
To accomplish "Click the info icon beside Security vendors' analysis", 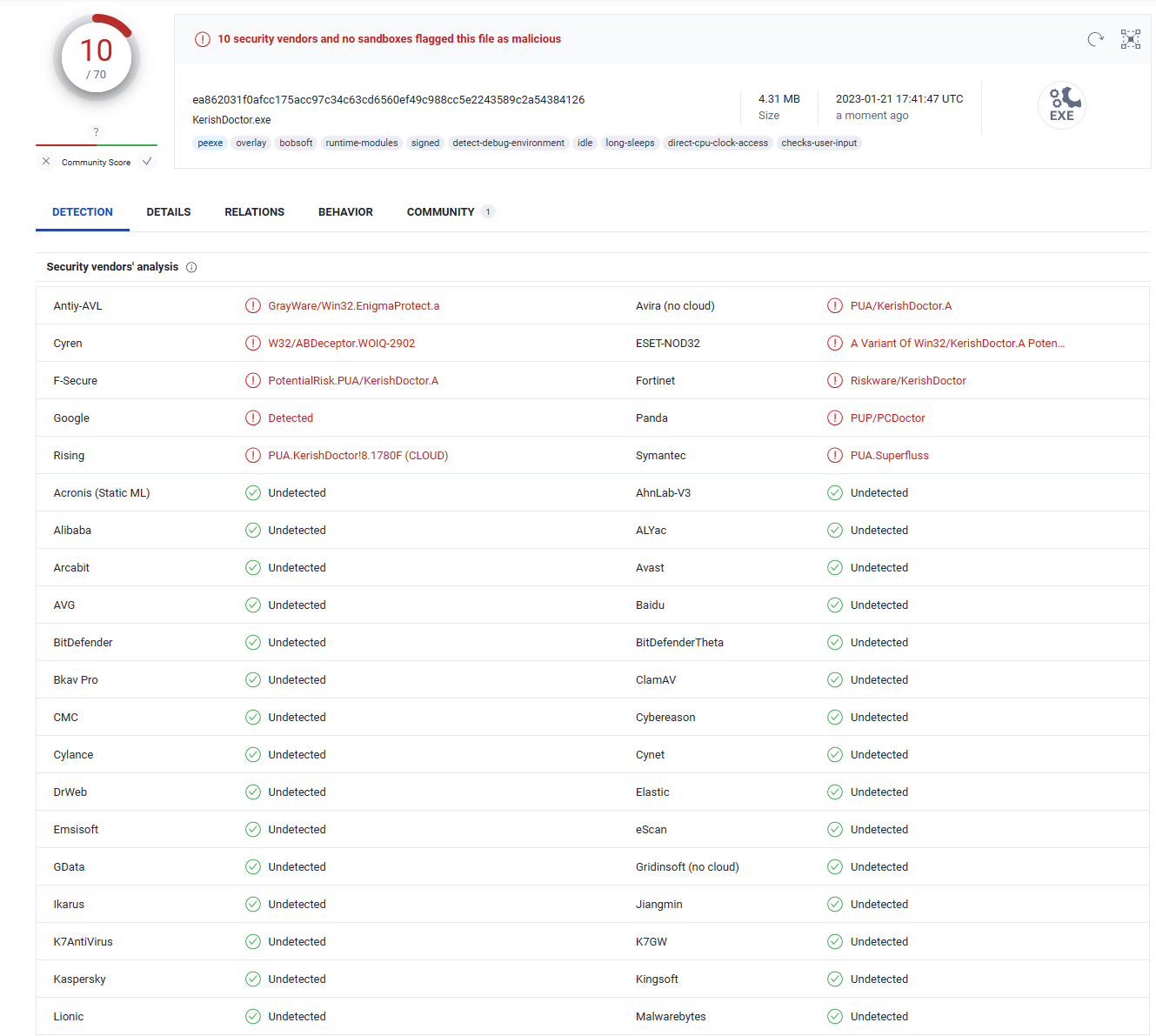I will click(191, 267).
